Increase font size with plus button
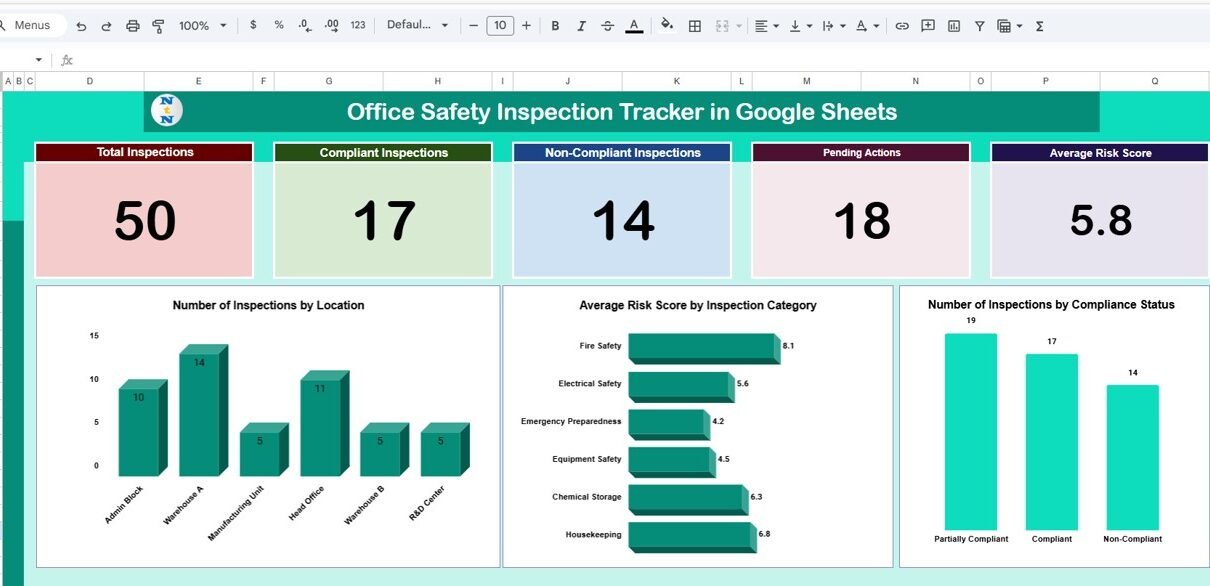The height and width of the screenshot is (586, 1210). tap(526, 26)
